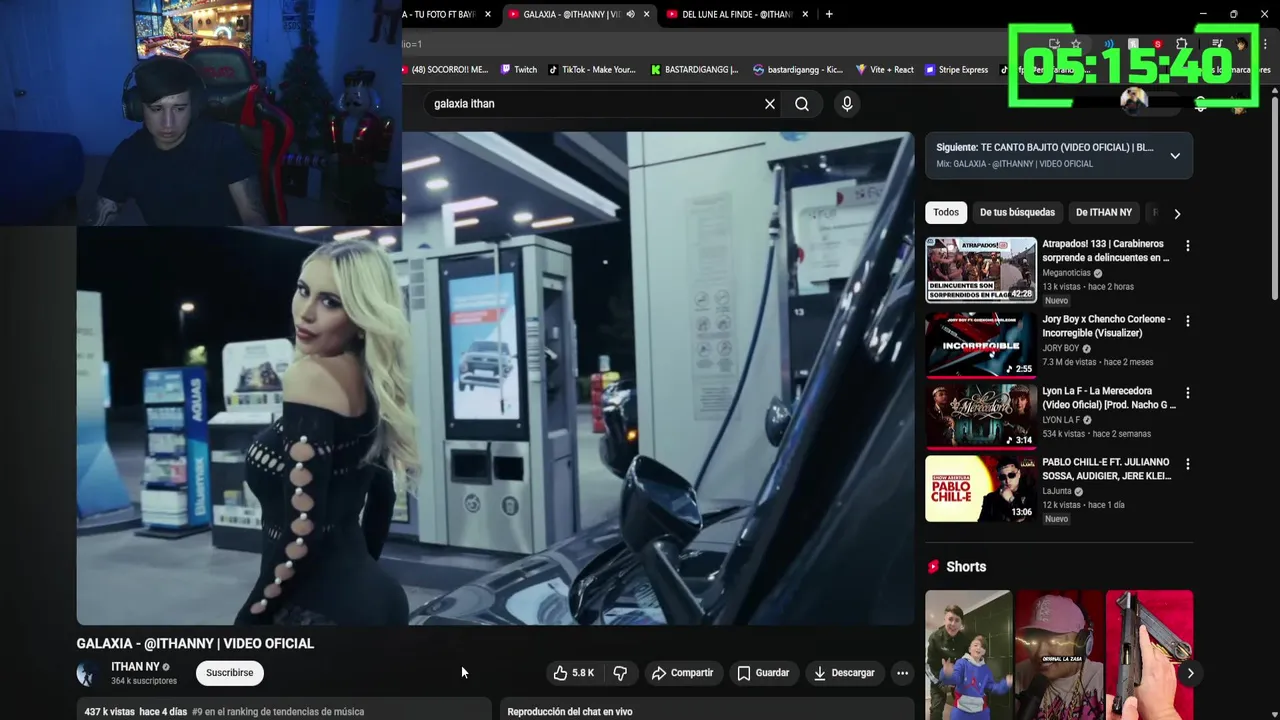Click LaJunta channel name
The height and width of the screenshot is (720, 1280).
coord(1056,492)
